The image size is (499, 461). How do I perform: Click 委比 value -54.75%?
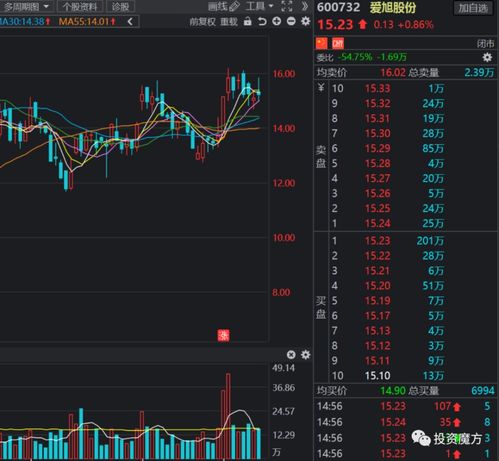(x=355, y=57)
